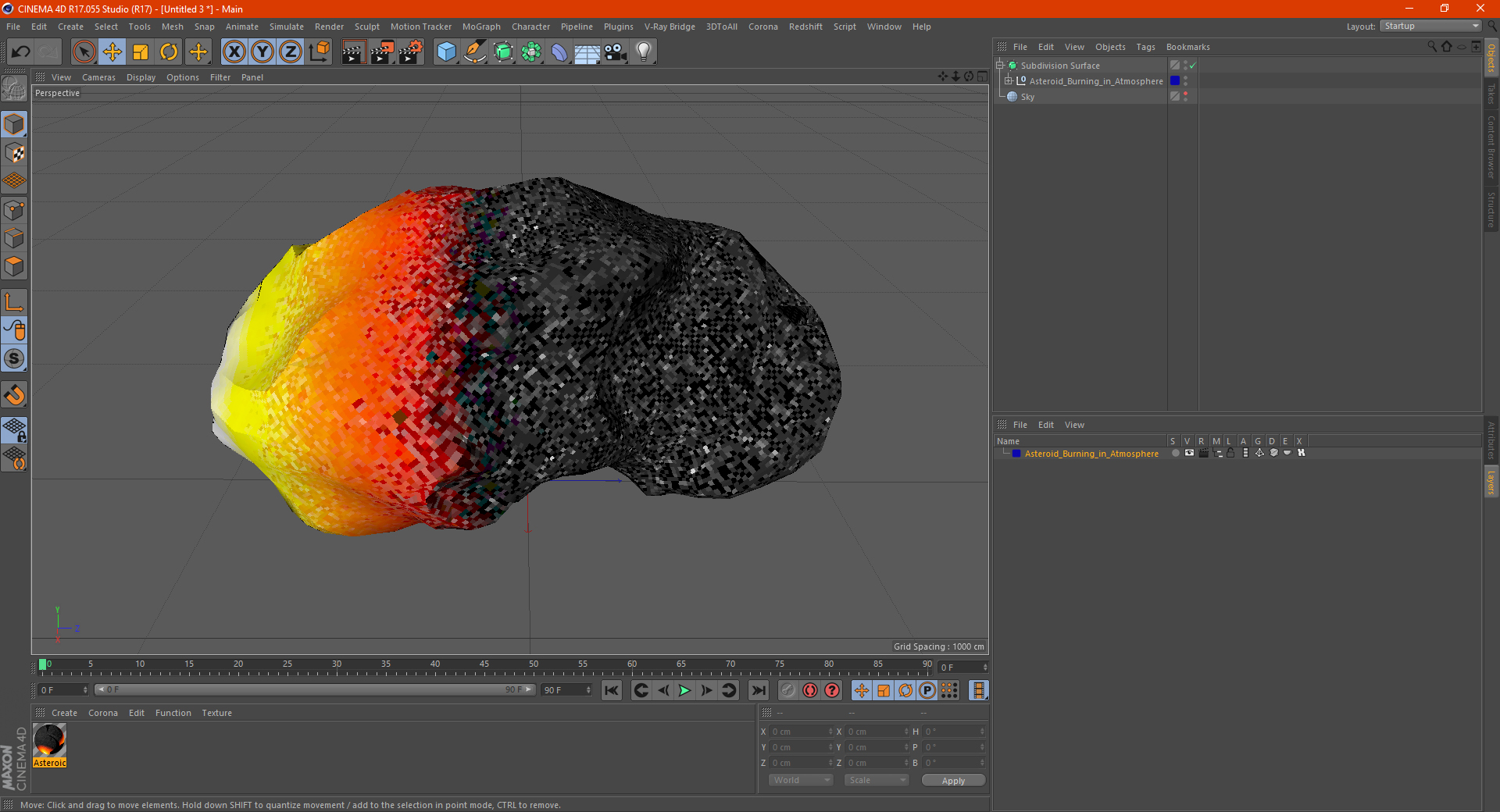The height and width of the screenshot is (812, 1500).
Task: Open the deformer objects icon
Action: point(559,52)
